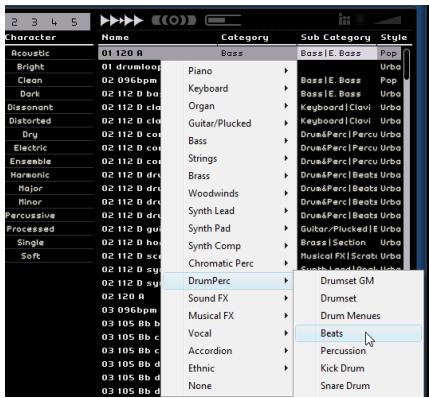This screenshot has height=398, width=429.
Task: Sort by the Style column header
Action: [394, 38]
